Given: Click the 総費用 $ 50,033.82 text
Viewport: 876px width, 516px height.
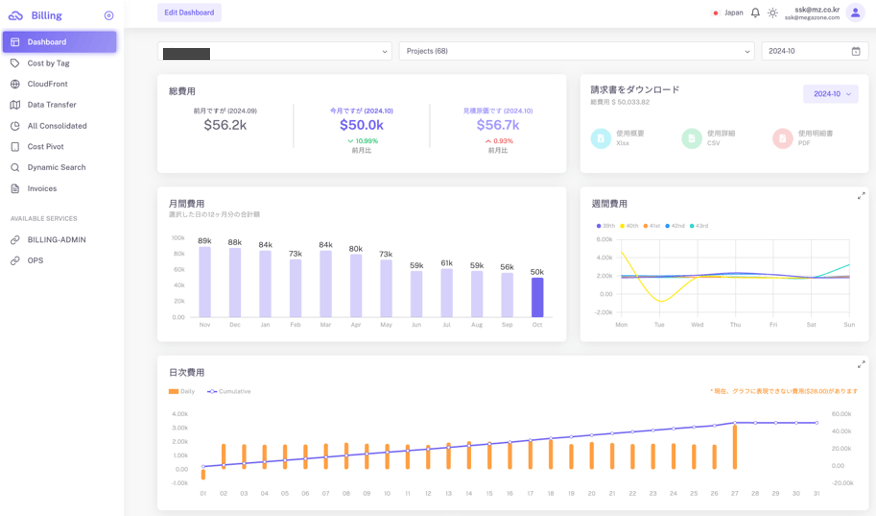Looking at the screenshot, I should pyautogui.click(x=620, y=102).
